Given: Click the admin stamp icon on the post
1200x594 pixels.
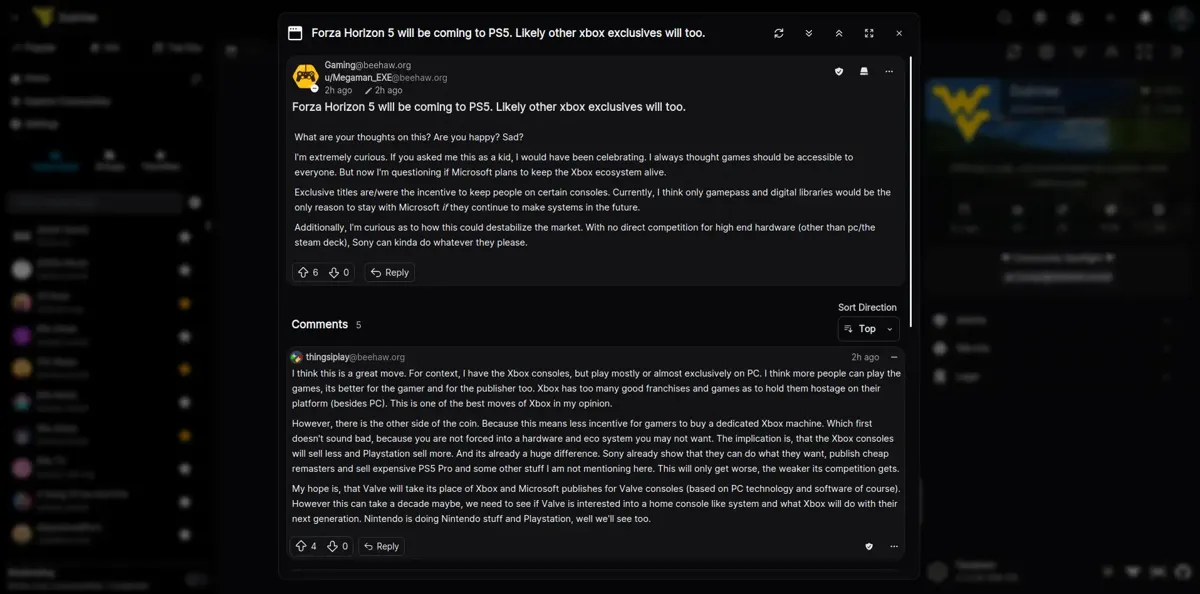Looking at the screenshot, I should pyautogui.click(x=864, y=71).
